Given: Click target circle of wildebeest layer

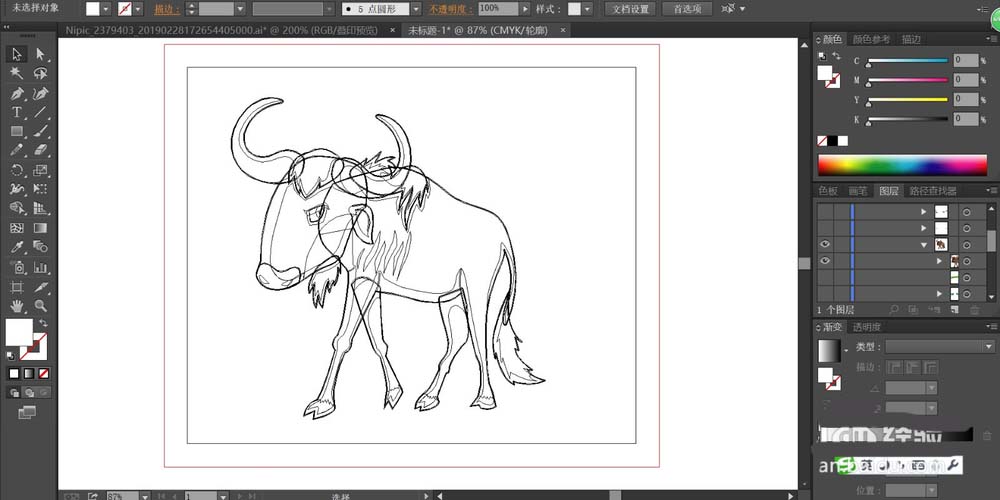Looking at the screenshot, I should [966, 245].
